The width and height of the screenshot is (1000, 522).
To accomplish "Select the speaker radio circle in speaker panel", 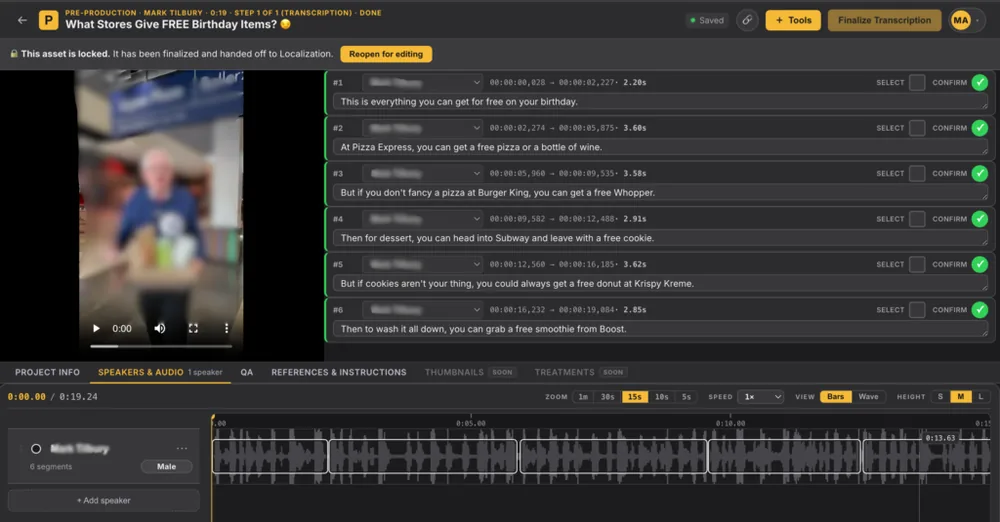I will (36, 449).
